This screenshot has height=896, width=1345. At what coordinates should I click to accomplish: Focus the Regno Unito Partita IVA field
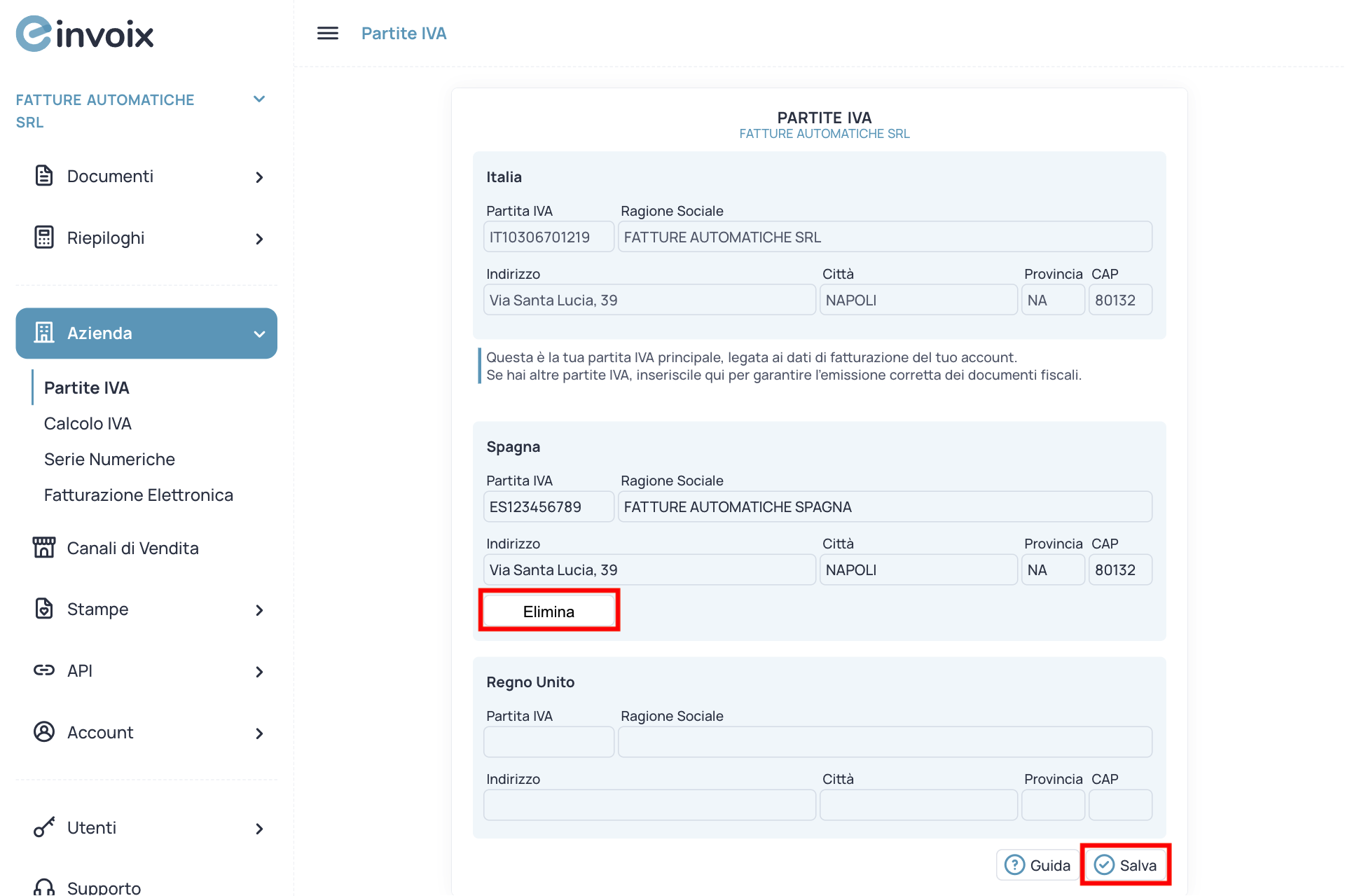tap(549, 741)
